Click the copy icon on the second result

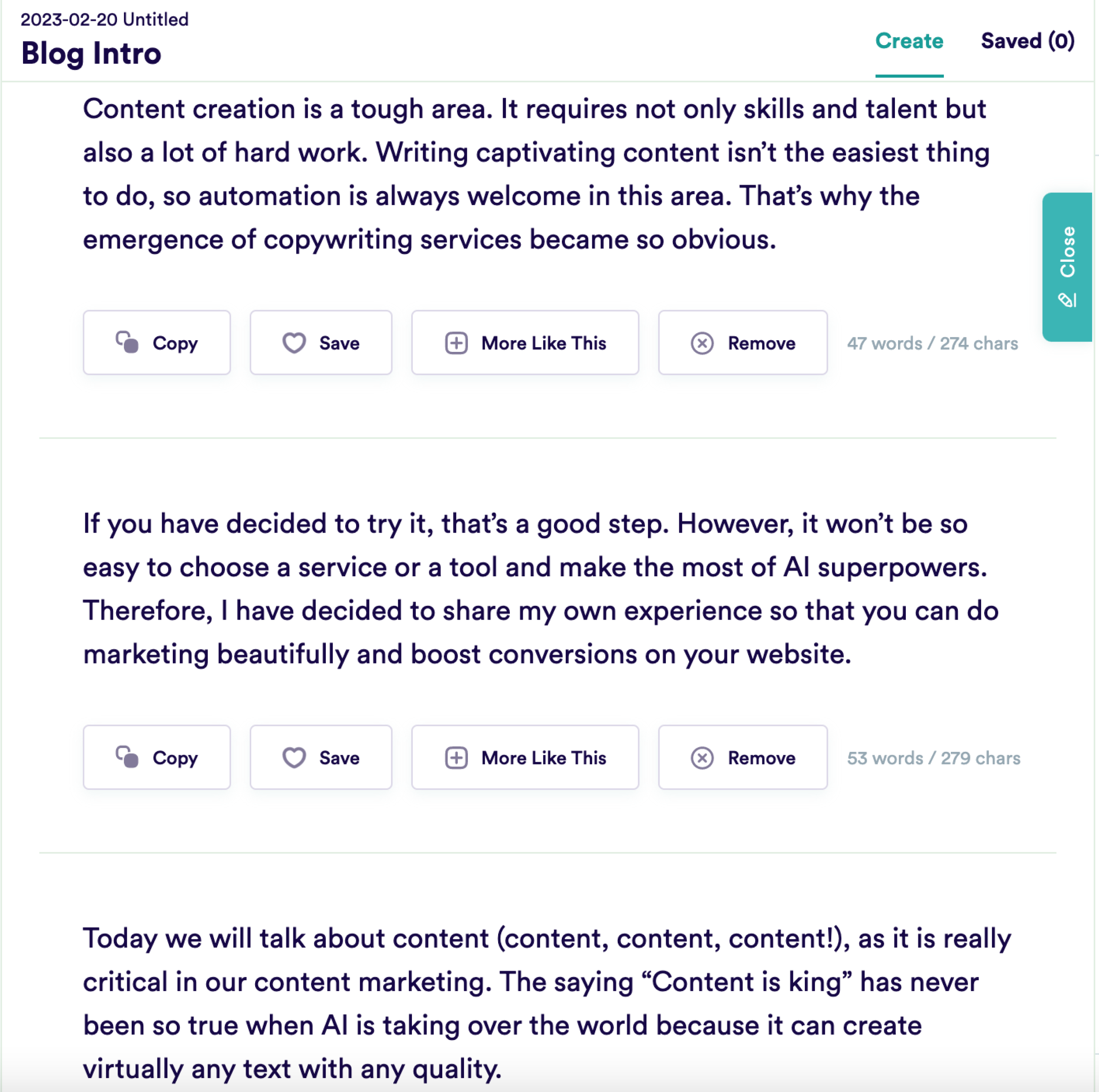pos(127,757)
